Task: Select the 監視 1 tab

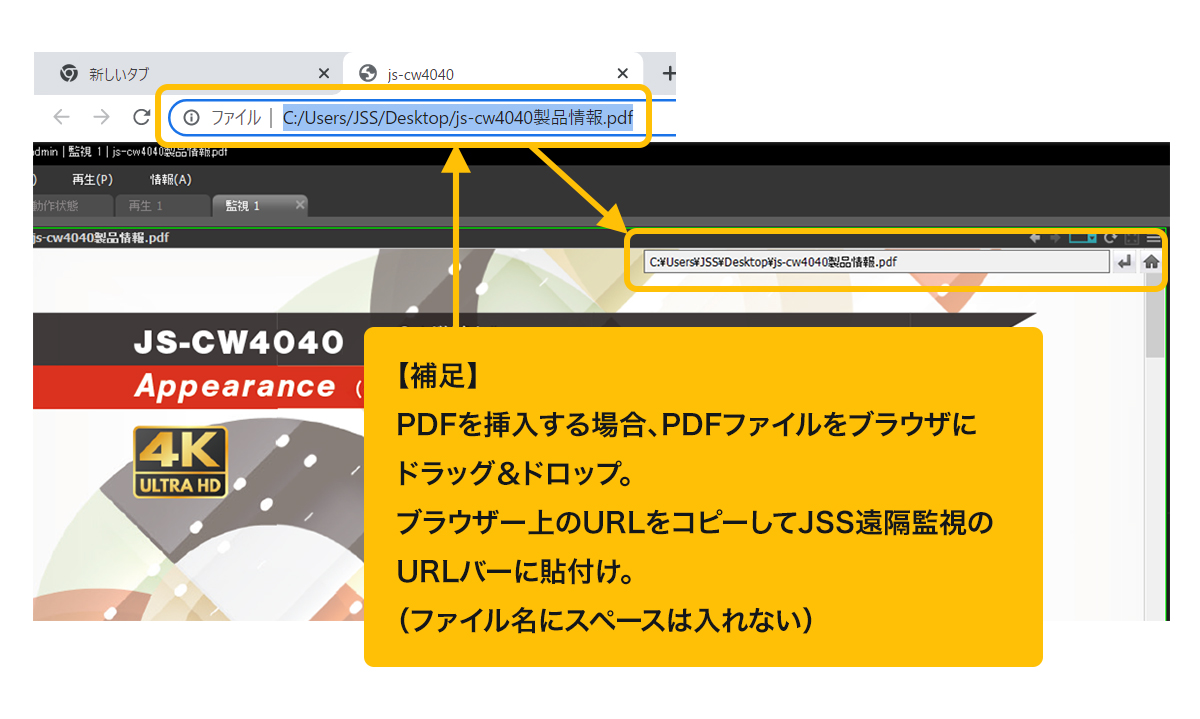Action: click(x=259, y=206)
